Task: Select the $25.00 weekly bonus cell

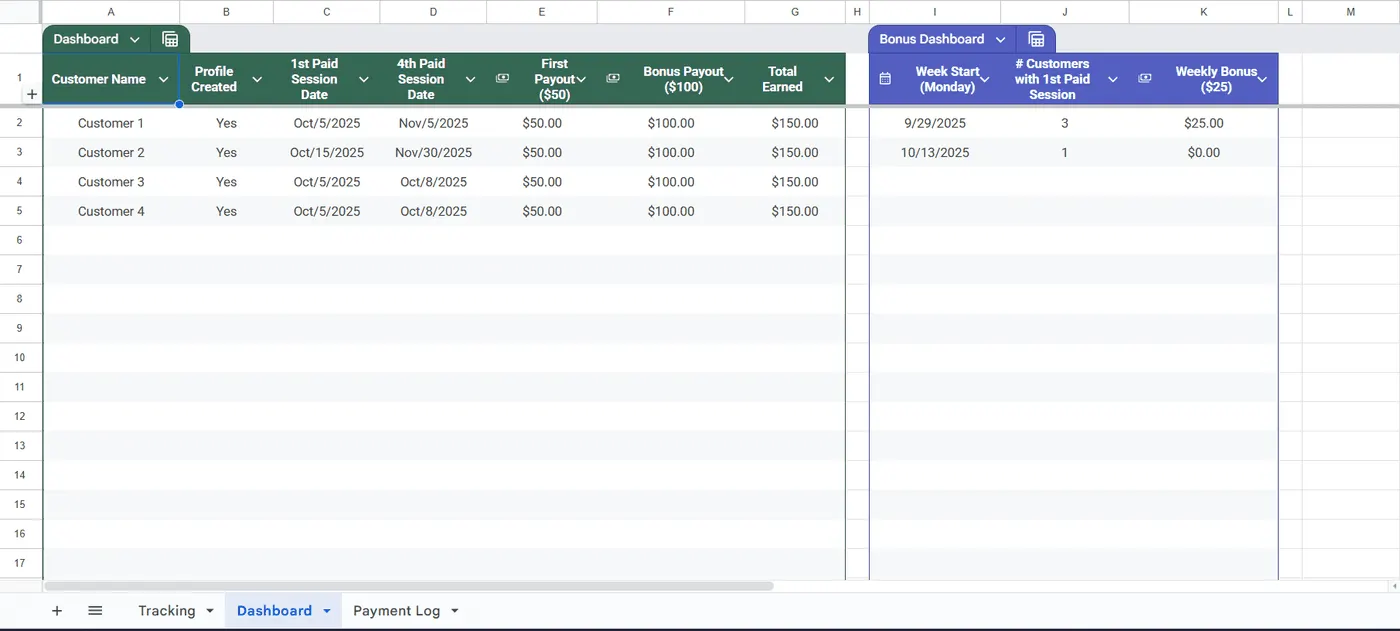Action: pyautogui.click(x=1203, y=123)
